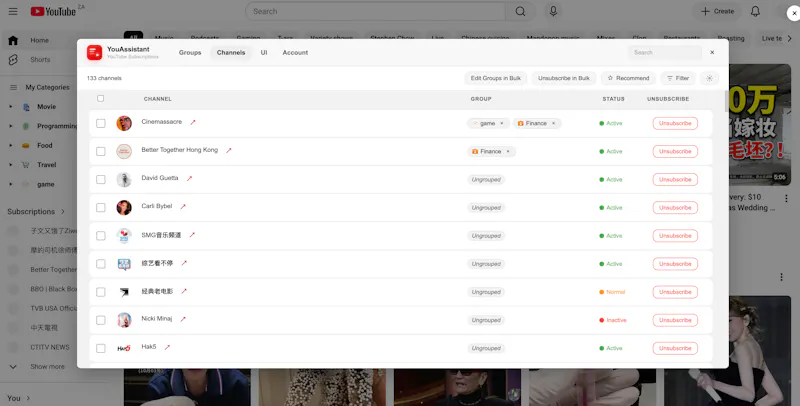The width and height of the screenshot is (800, 406).
Task: Open 综艺看不停 channel link arrow
Action: (x=184, y=263)
